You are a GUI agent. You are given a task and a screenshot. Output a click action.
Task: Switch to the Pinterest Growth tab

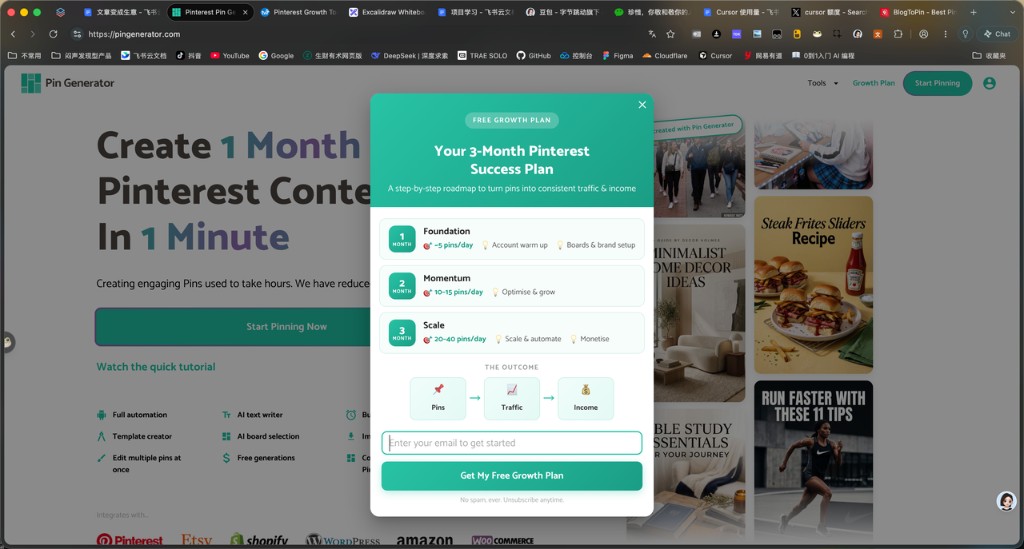click(298, 12)
